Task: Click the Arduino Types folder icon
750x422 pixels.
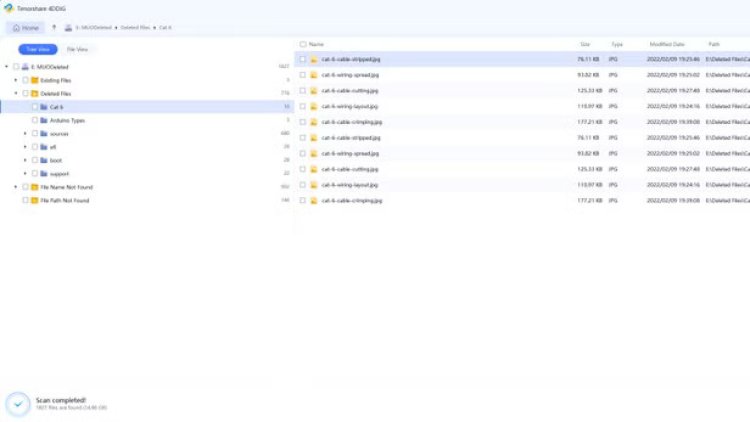Action: tap(44, 120)
